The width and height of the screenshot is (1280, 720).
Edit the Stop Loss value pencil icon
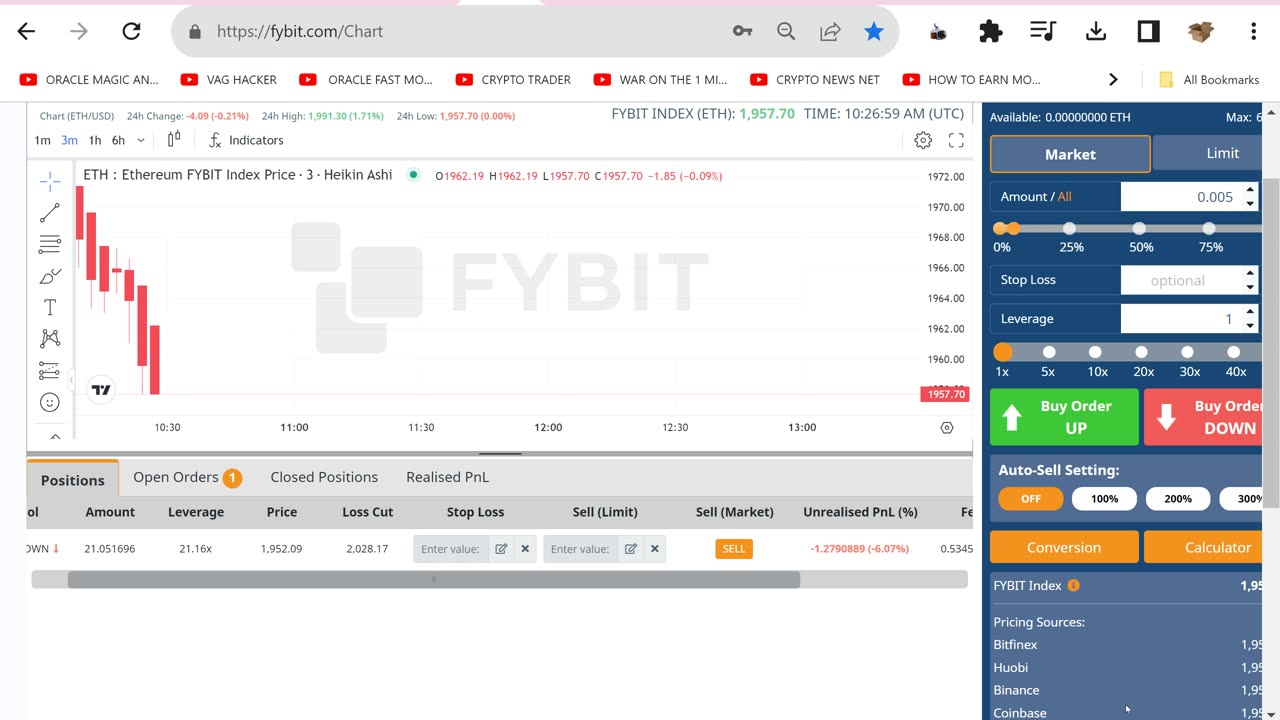pyautogui.click(x=501, y=549)
